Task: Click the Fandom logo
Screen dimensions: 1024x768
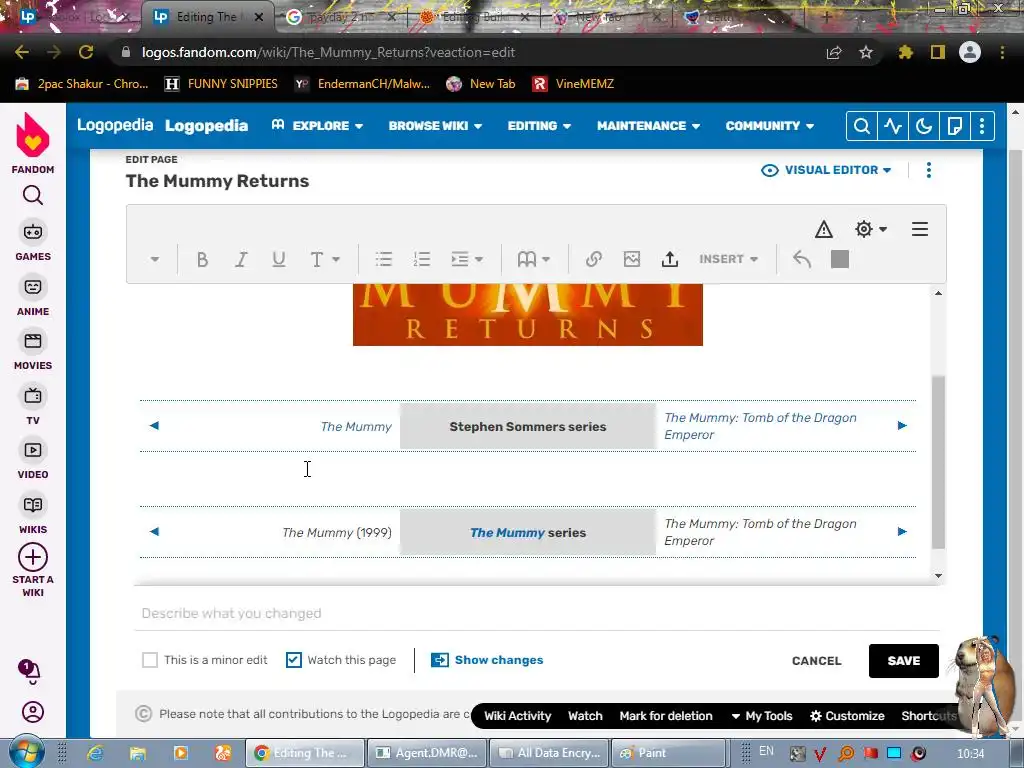Action: [33, 143]
